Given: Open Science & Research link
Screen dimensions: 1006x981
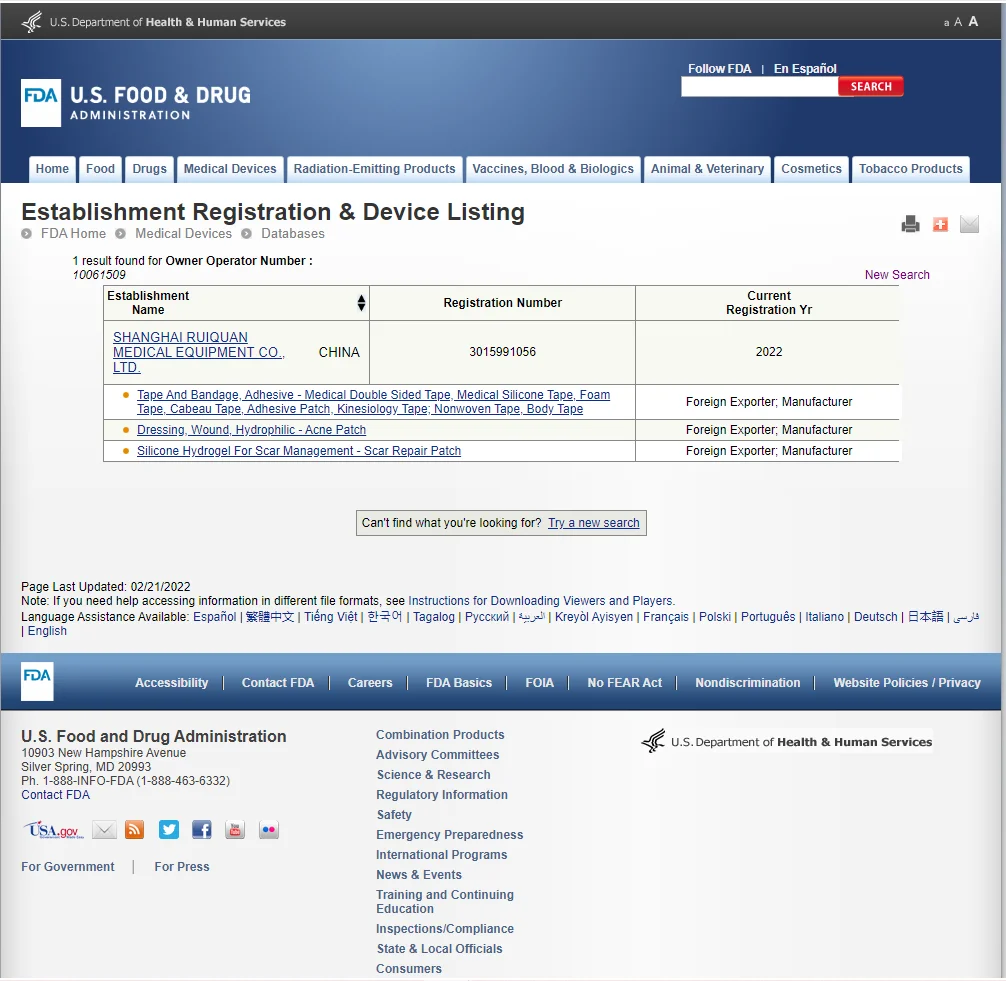Looking at the screenshot, I should [x=434, y=774].
